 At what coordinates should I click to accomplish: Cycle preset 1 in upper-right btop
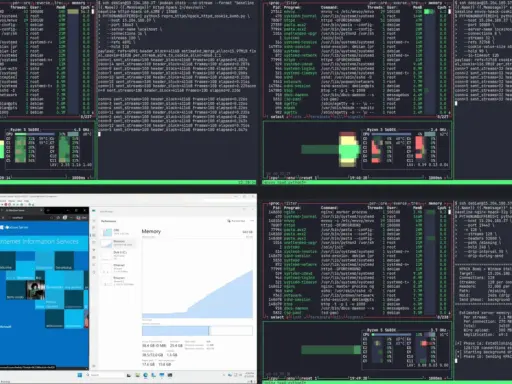(309, 178)
